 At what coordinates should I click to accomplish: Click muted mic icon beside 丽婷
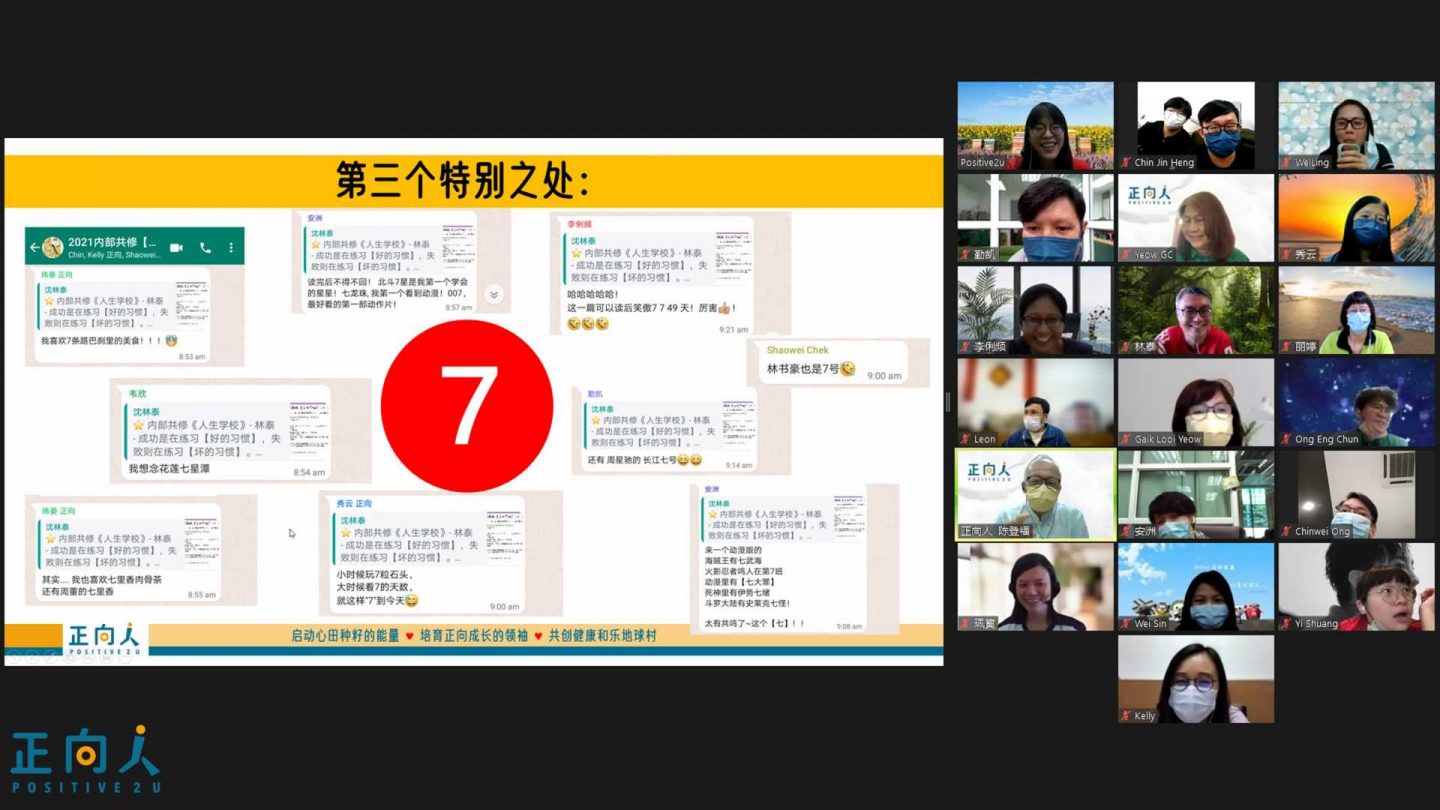click(1287, 347)
